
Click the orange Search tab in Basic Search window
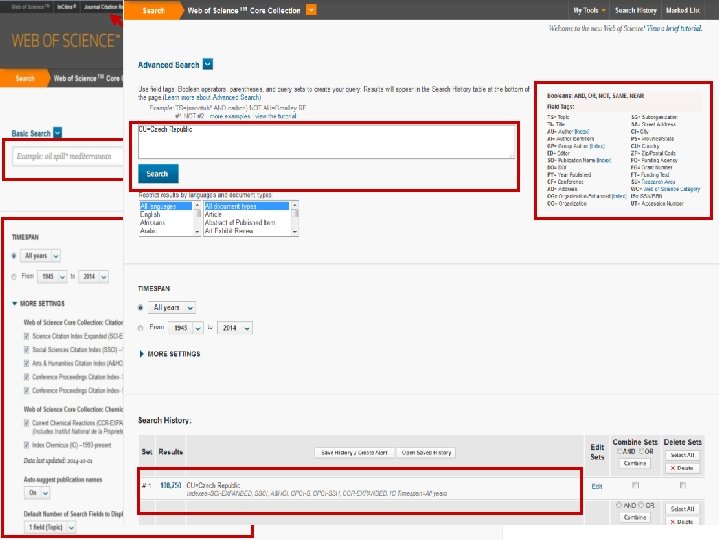coord(25,79)
